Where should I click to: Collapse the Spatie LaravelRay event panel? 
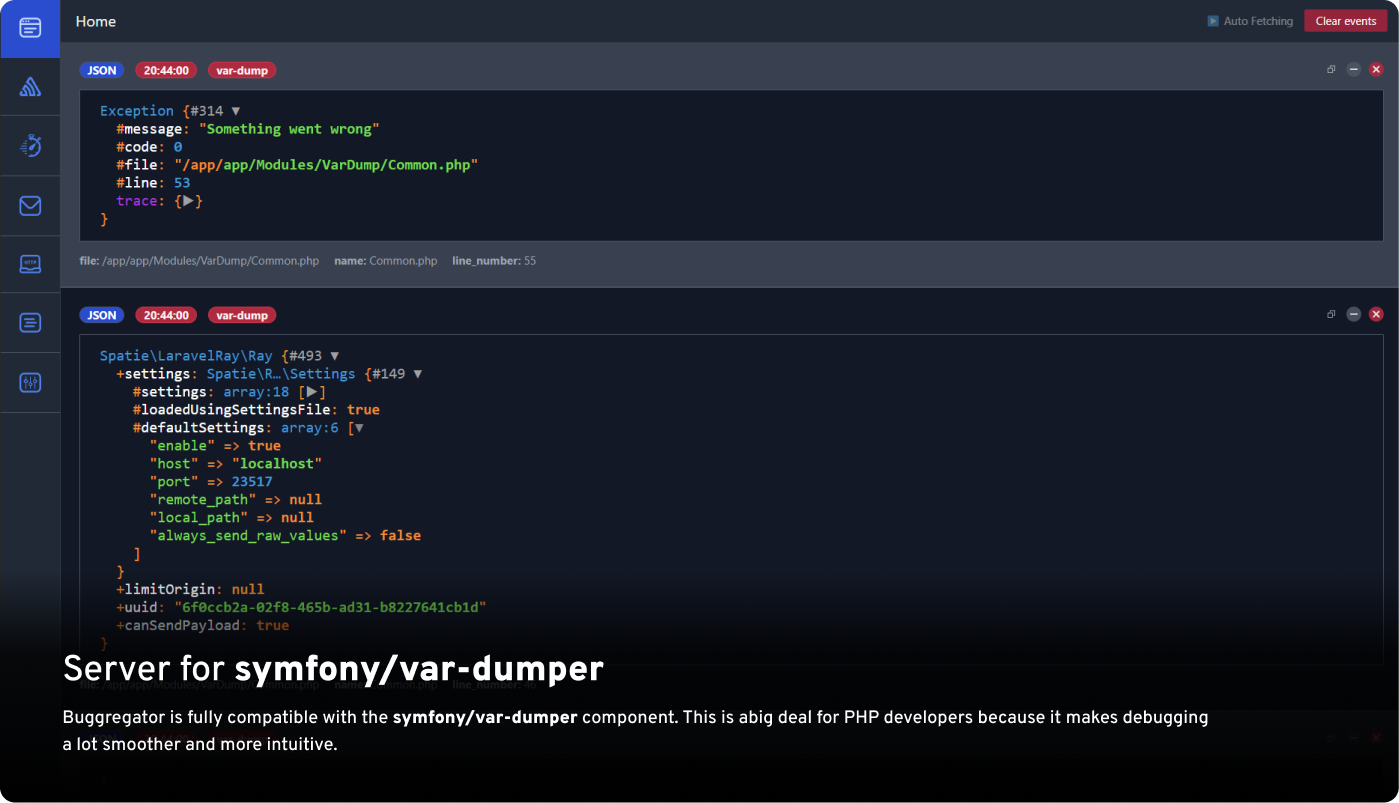pyautogui.click(x=1354, y=314)
